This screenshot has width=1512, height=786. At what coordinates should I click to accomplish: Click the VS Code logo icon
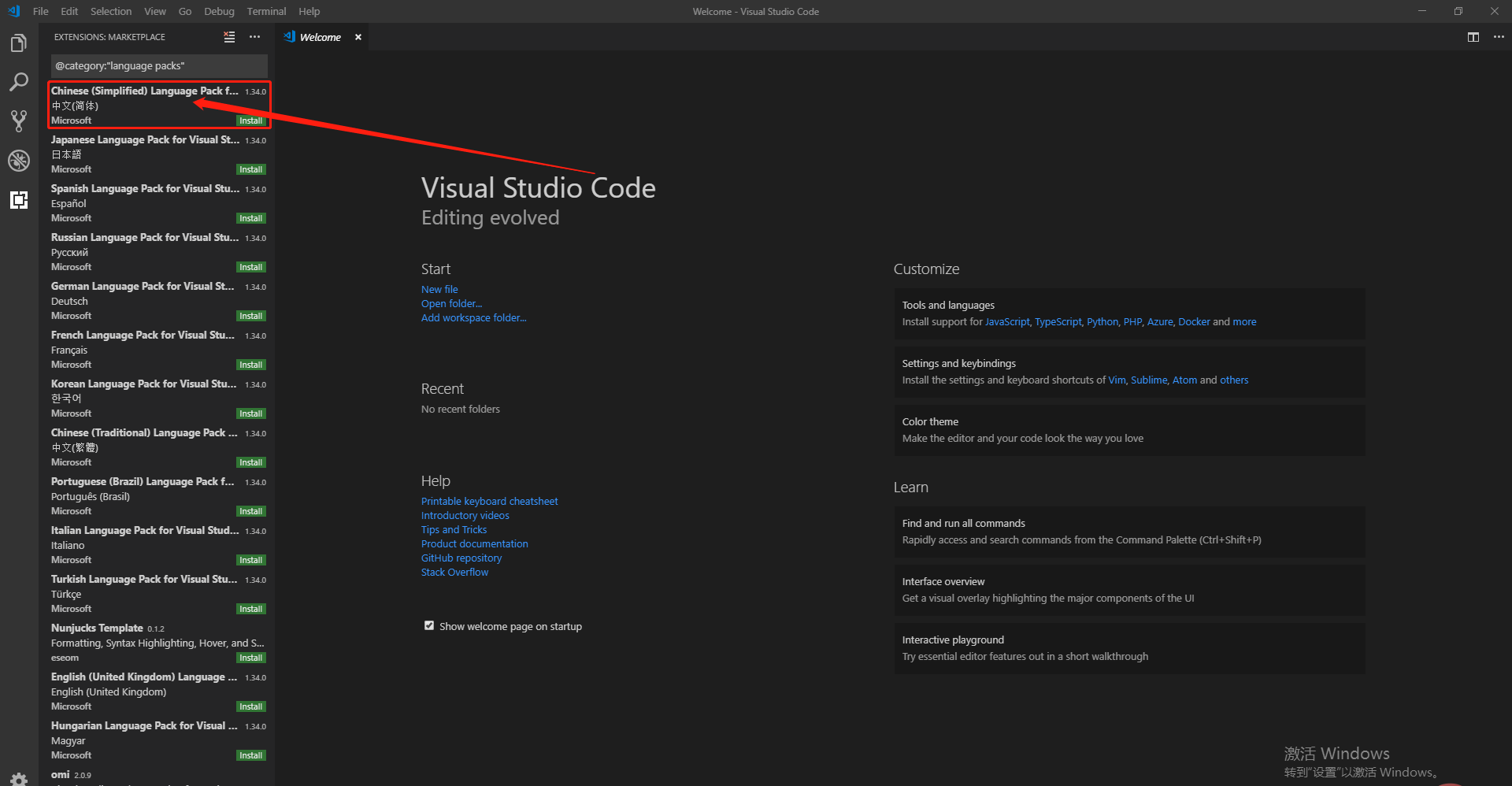pos(13,11)
